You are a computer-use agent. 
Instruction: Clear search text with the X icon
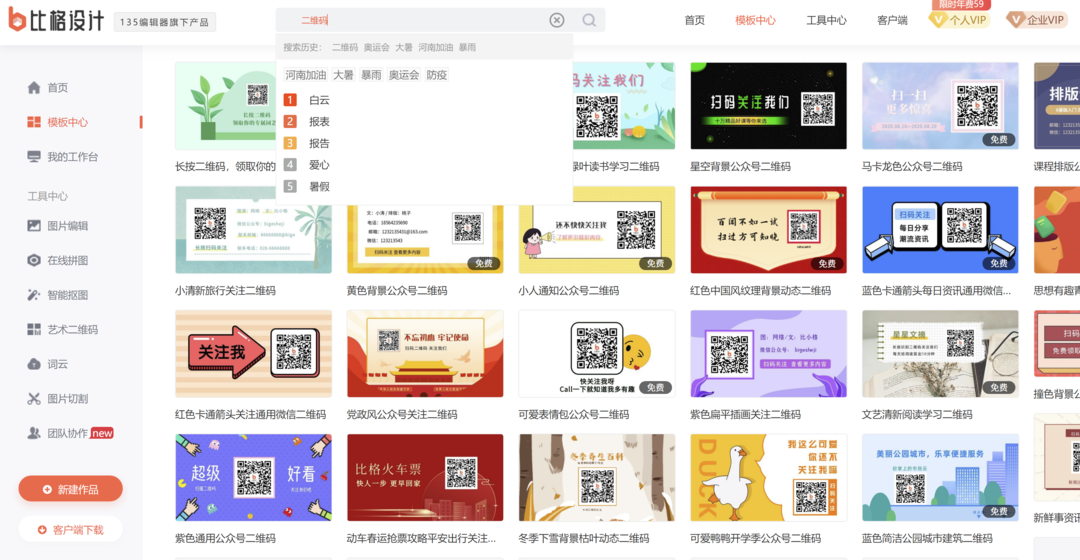click(557, 20)
